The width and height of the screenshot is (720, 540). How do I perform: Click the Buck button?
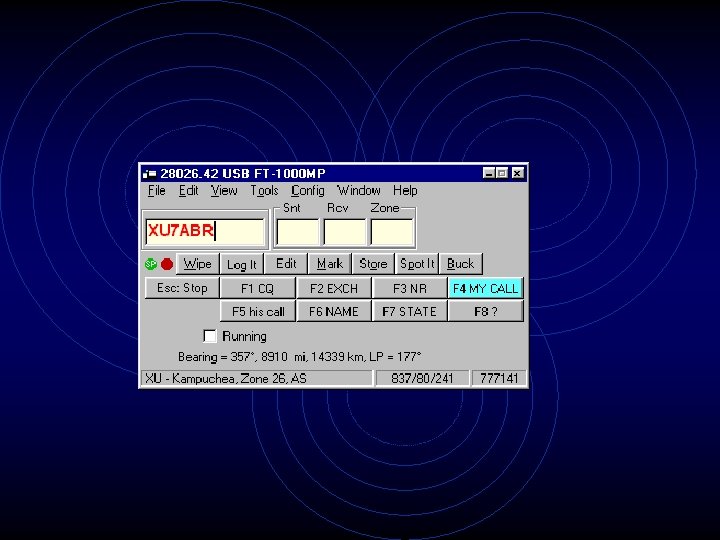460,264
